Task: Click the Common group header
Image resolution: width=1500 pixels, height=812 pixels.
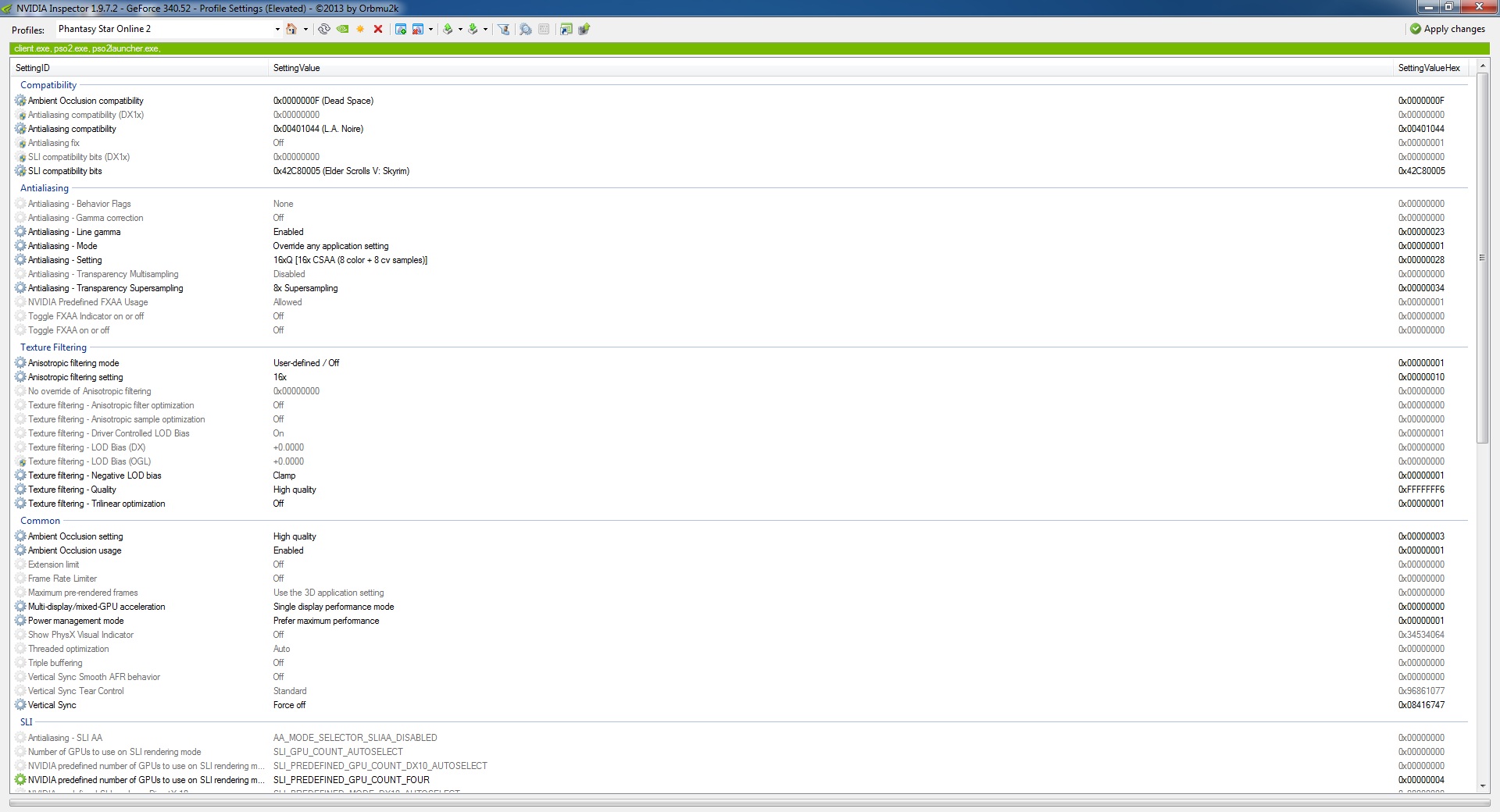Action: pyautogui.click(x=40, y=521)
